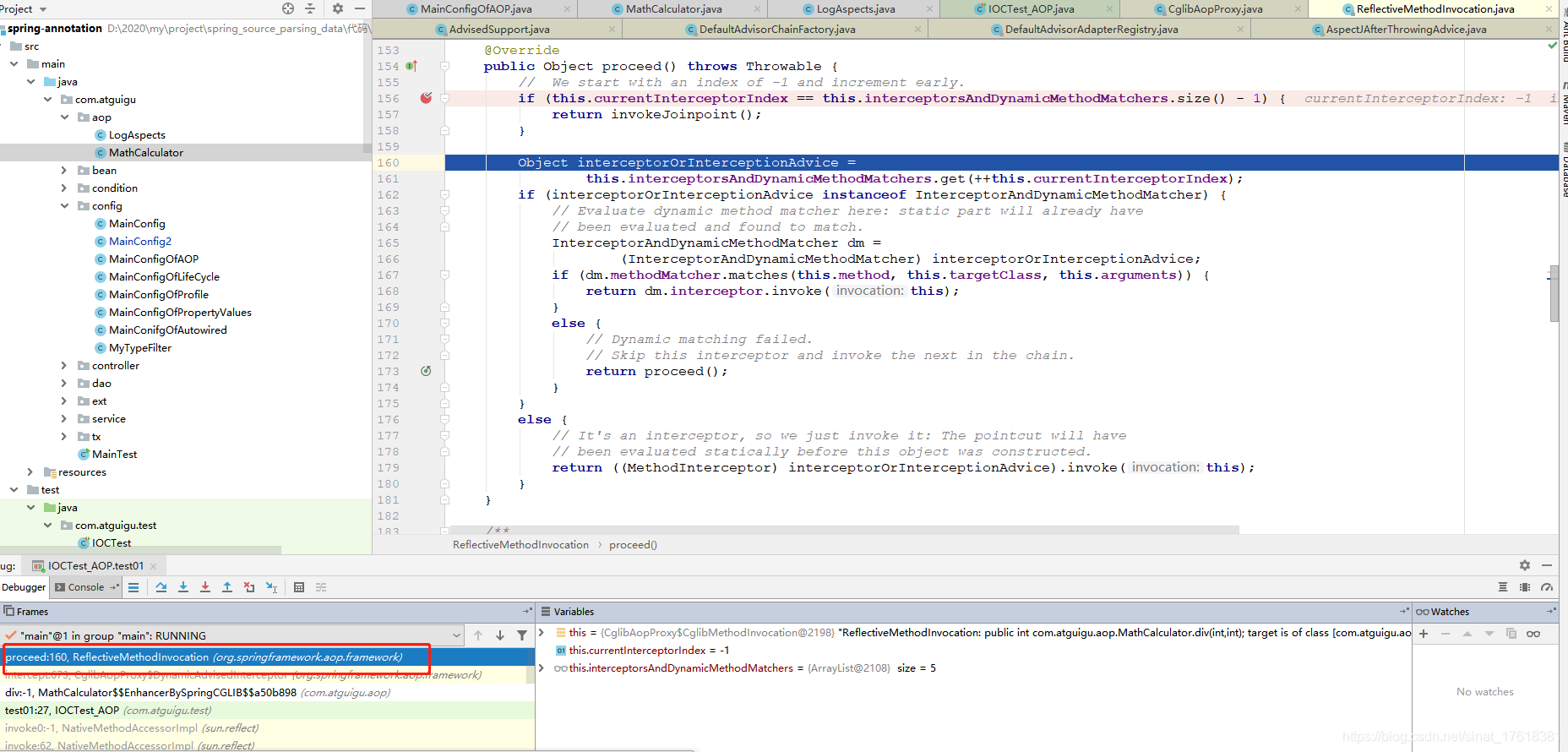Collapse the config folder
The height and width of the screenshot is (752, 1568).
pyautogui.click(x=64, y=206)
